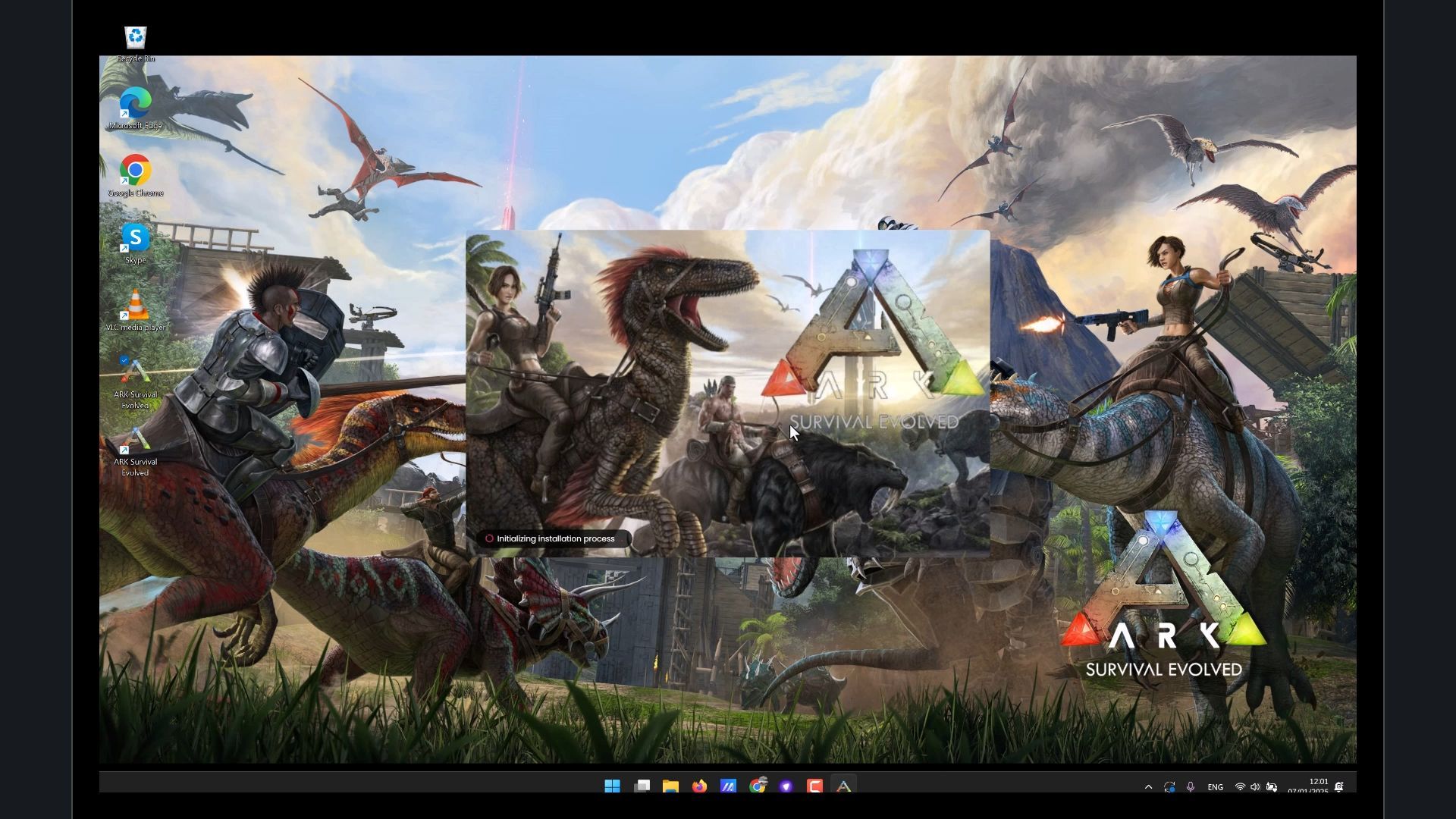Select the Google Chrome desktop shortcut
This screenshot has width=1456, height=819.
[135, 176]
